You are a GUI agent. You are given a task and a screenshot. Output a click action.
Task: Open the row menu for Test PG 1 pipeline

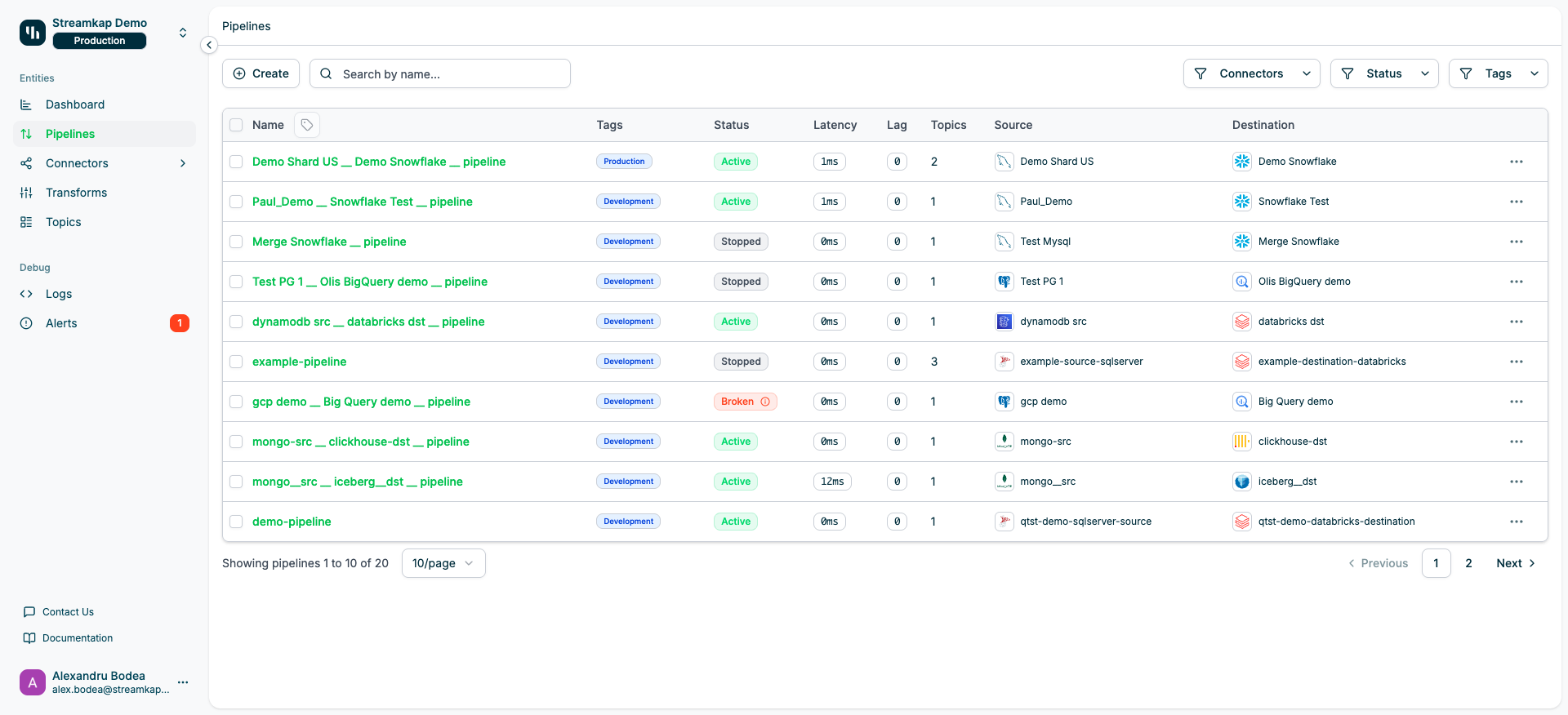(1517, 282)
